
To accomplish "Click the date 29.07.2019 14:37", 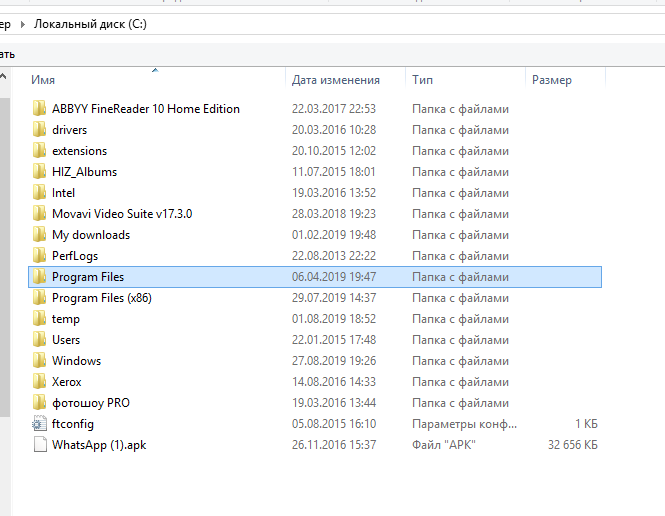I will [334, 298].
